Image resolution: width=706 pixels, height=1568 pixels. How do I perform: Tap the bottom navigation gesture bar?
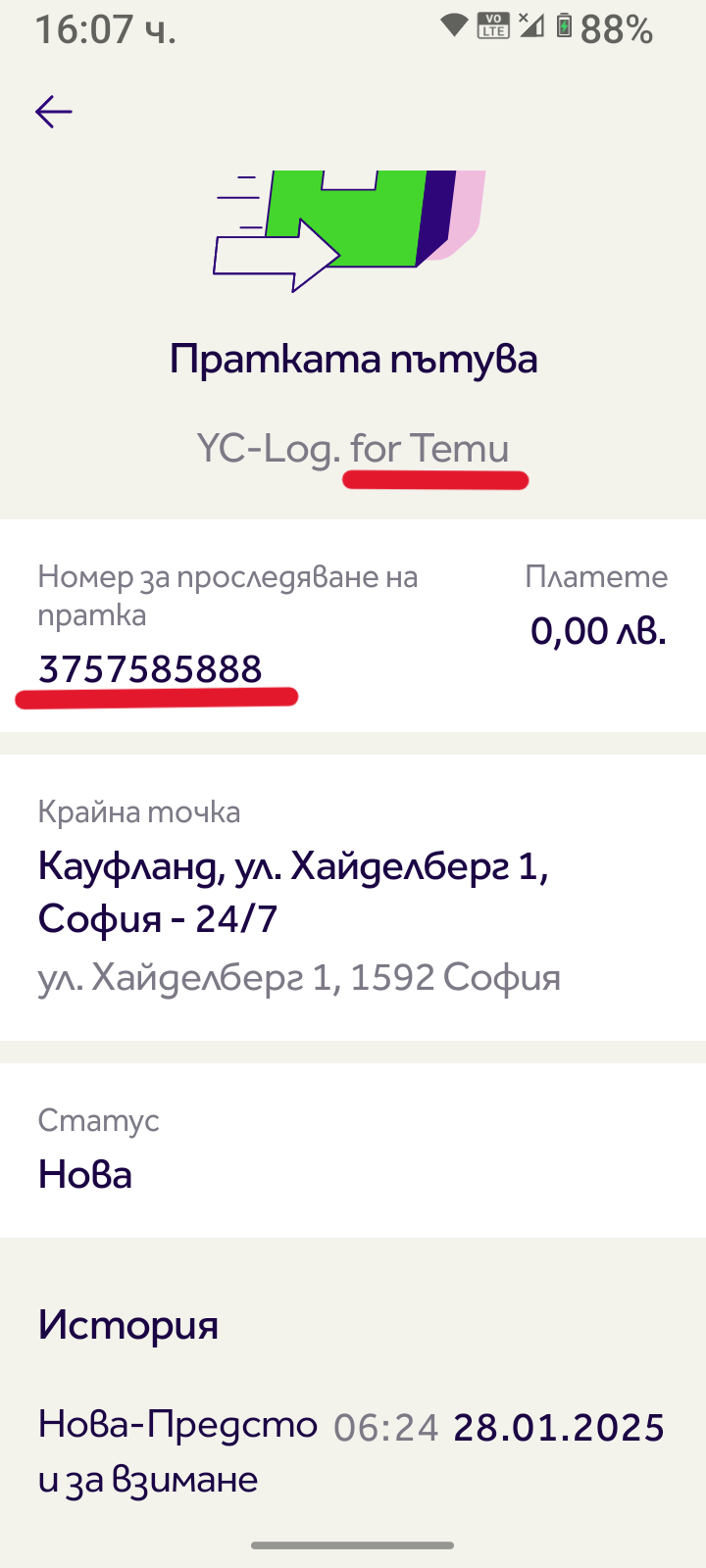pyautogui.click(x=353, y=1545)
